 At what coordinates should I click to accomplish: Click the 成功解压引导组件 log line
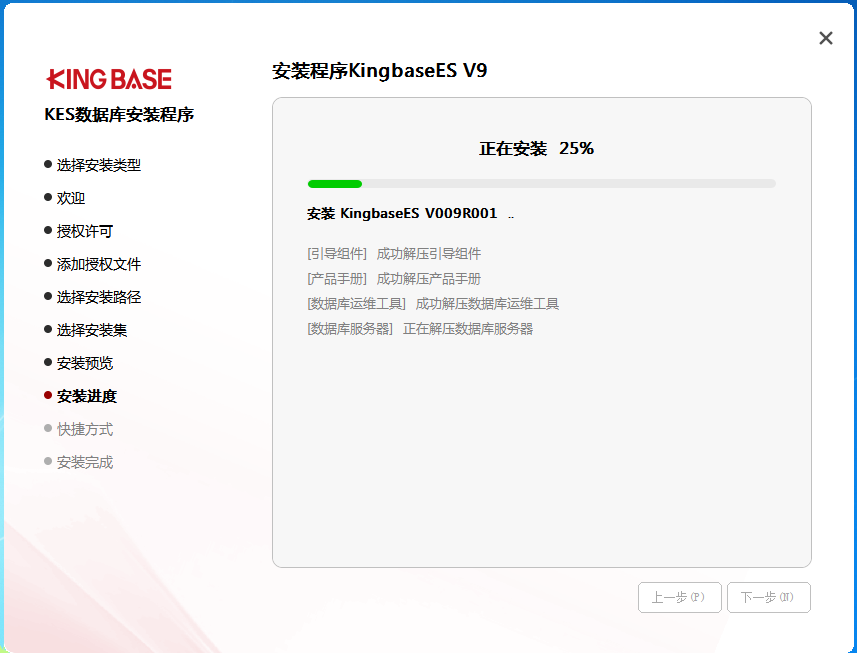pyautogui.click(x=394, y=254)
